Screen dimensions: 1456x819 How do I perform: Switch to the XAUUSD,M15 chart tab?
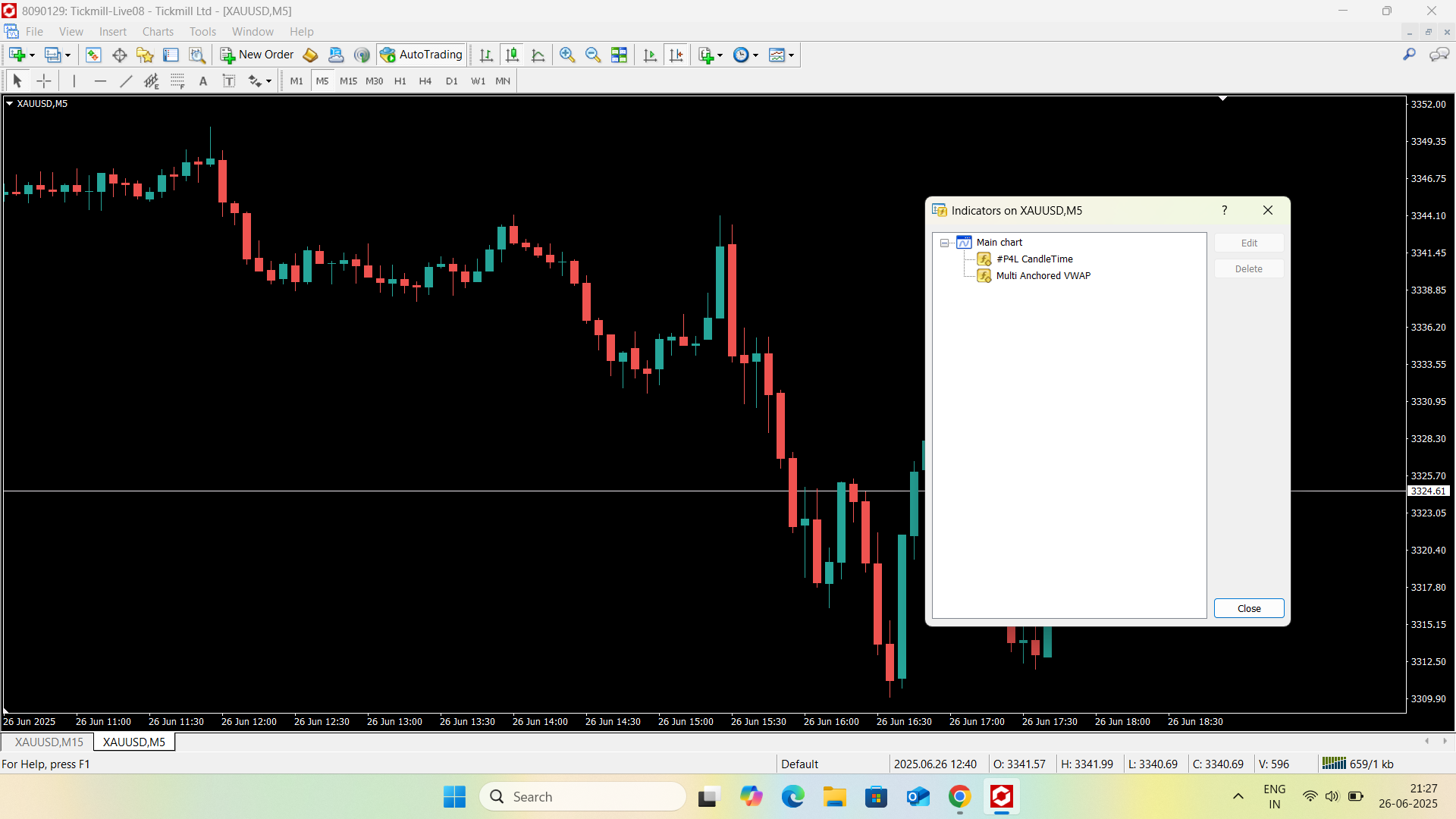(49, 742)
